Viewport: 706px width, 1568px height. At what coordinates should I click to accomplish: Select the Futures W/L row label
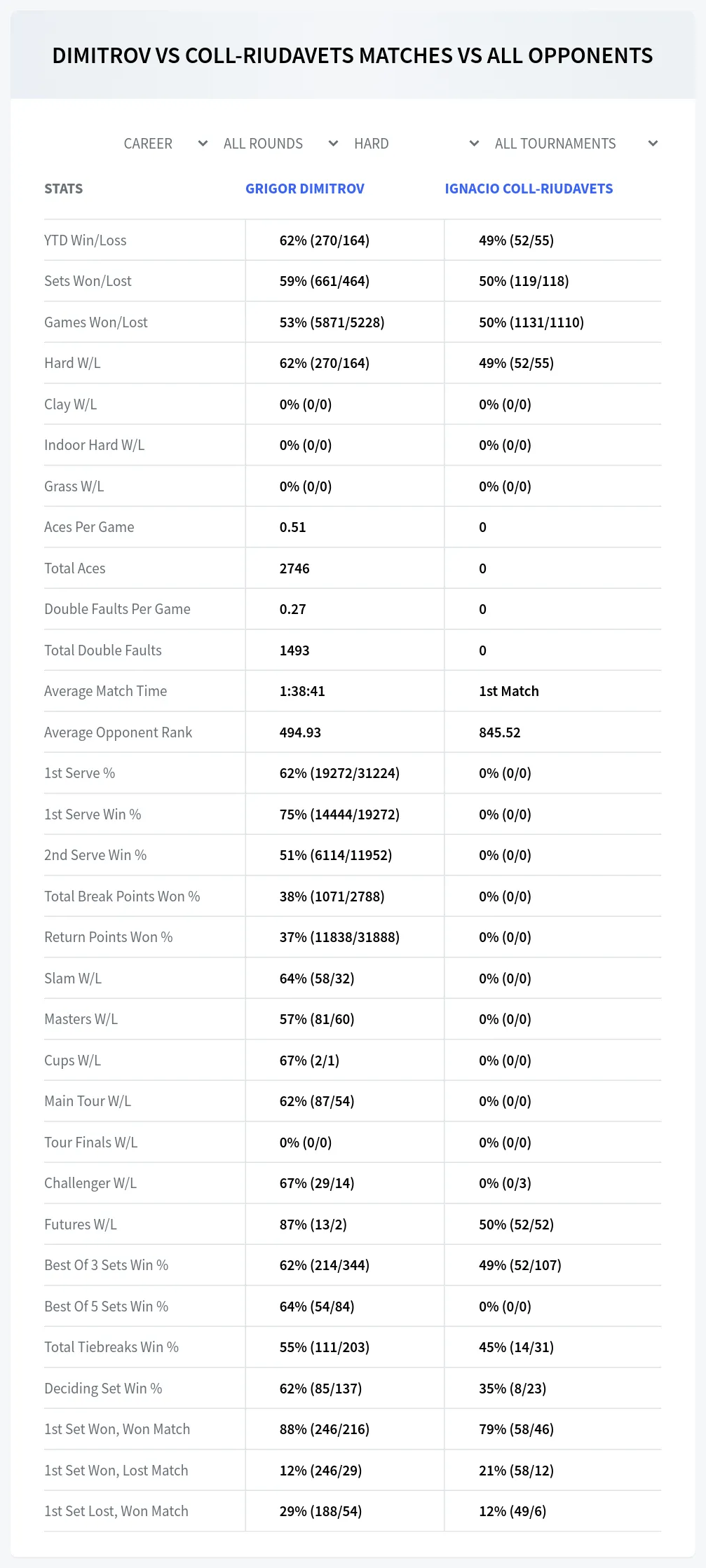click(81, 1225)
